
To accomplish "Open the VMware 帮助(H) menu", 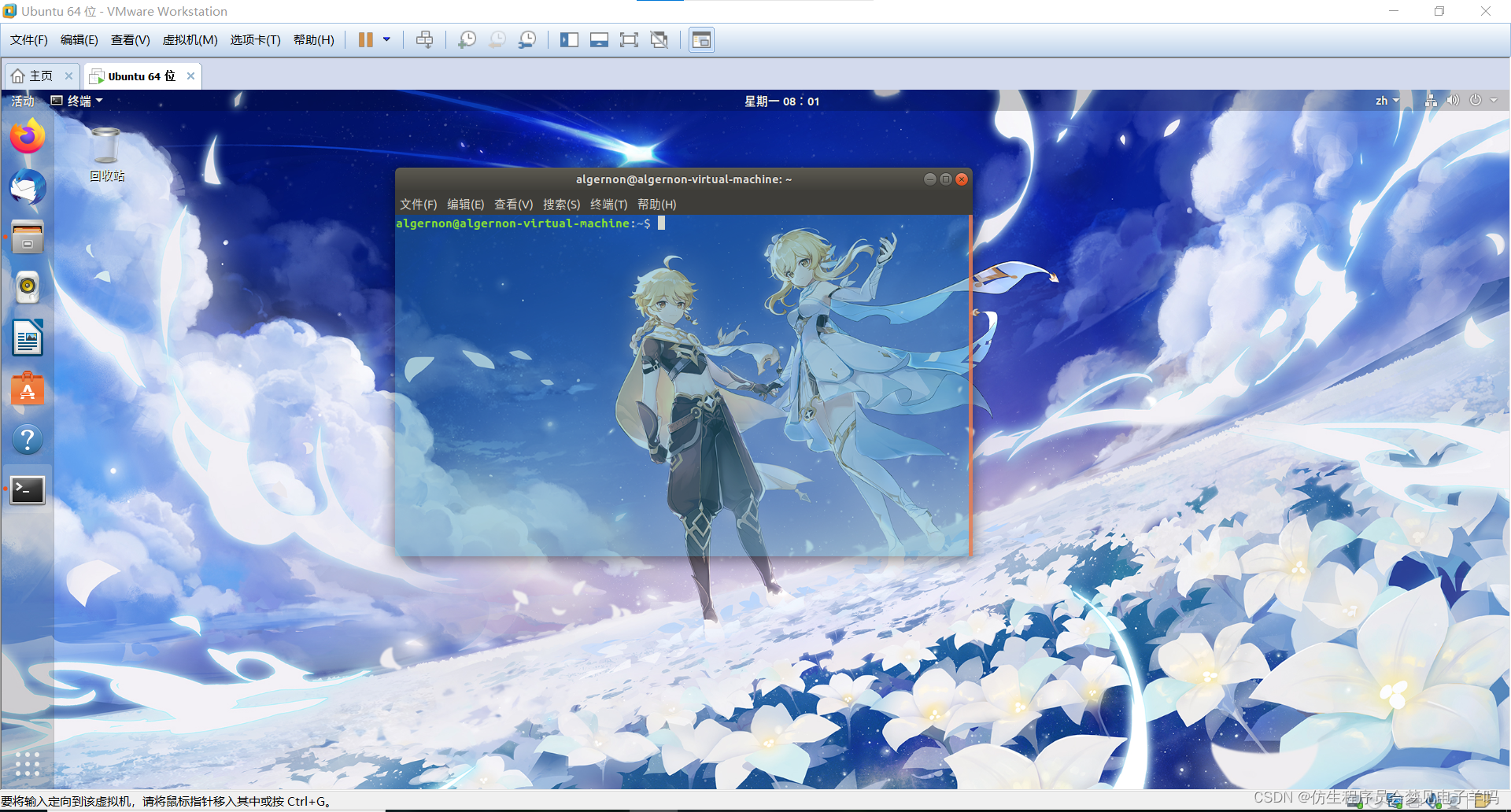I will (x=314, y=40).
